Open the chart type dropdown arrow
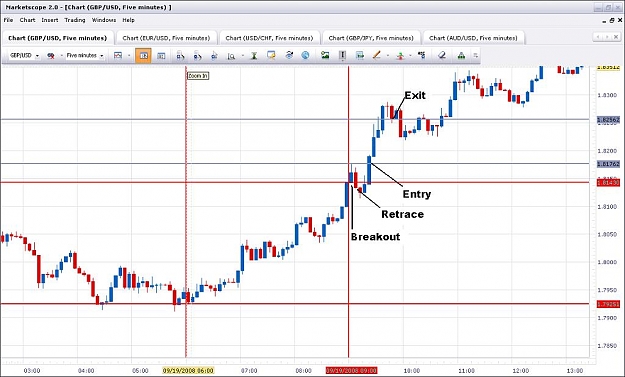 129,56
